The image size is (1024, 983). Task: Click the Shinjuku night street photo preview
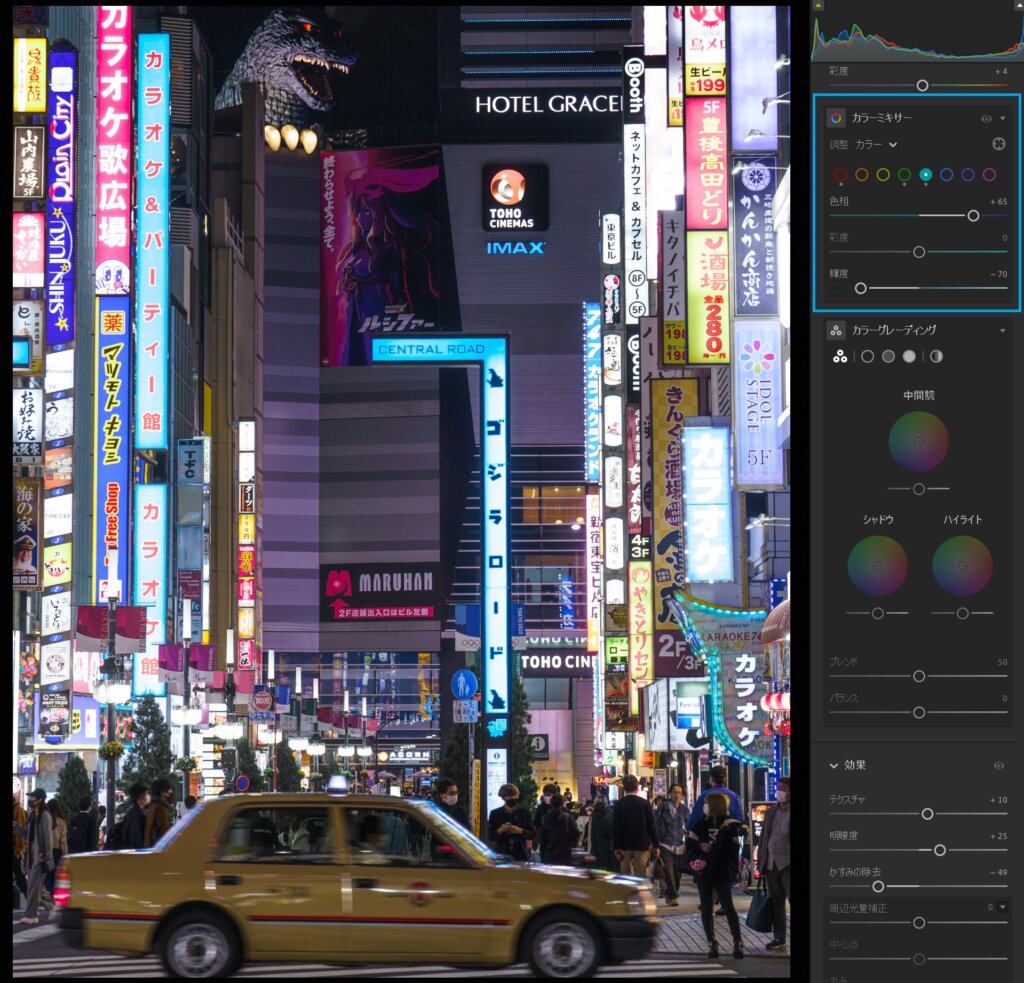401,491
